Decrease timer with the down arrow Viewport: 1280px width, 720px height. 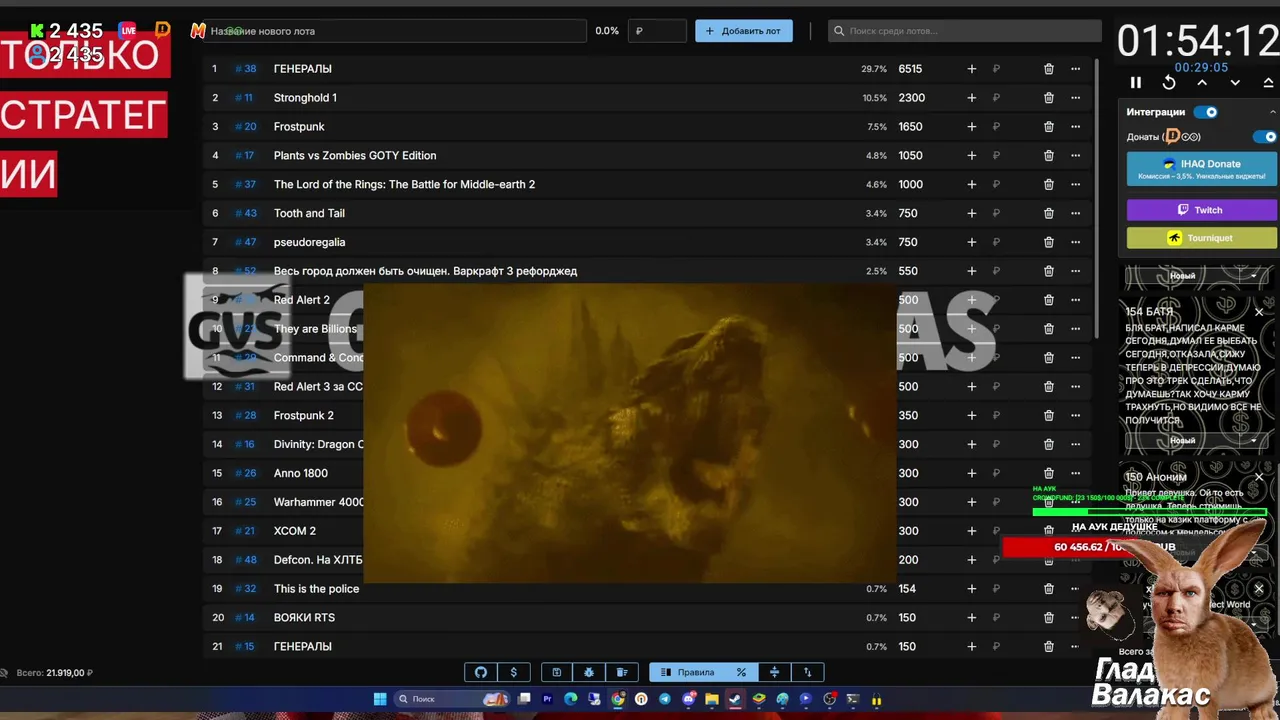[1235, 83]
